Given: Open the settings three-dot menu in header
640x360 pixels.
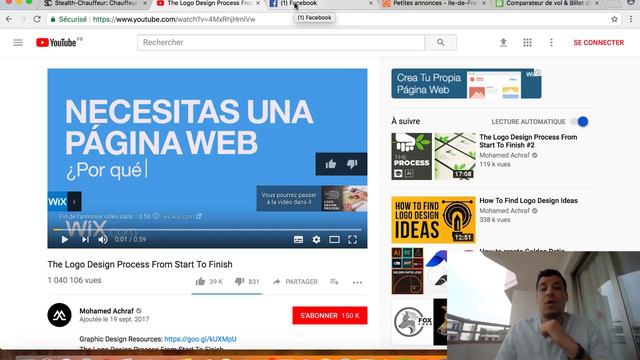Looking at the screenshot, I should [551, 42].
